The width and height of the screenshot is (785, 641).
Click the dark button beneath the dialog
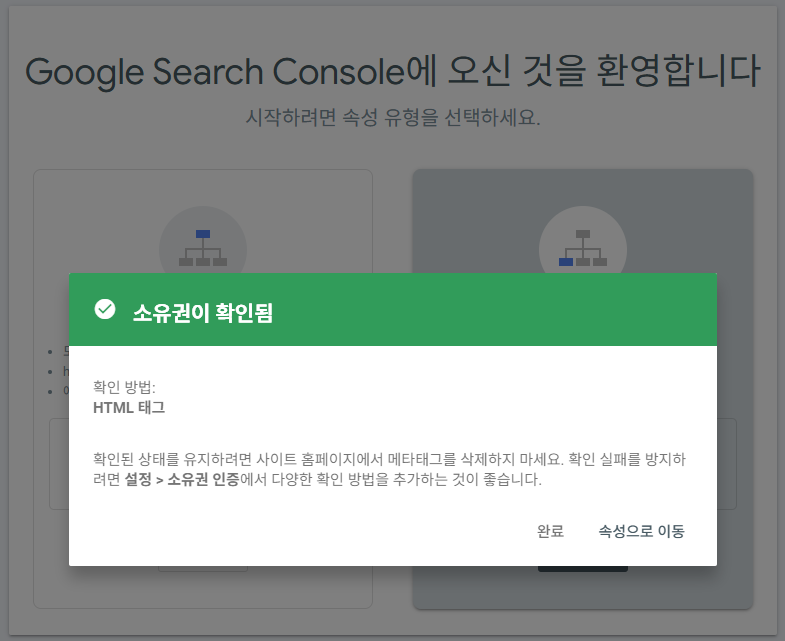582,569
